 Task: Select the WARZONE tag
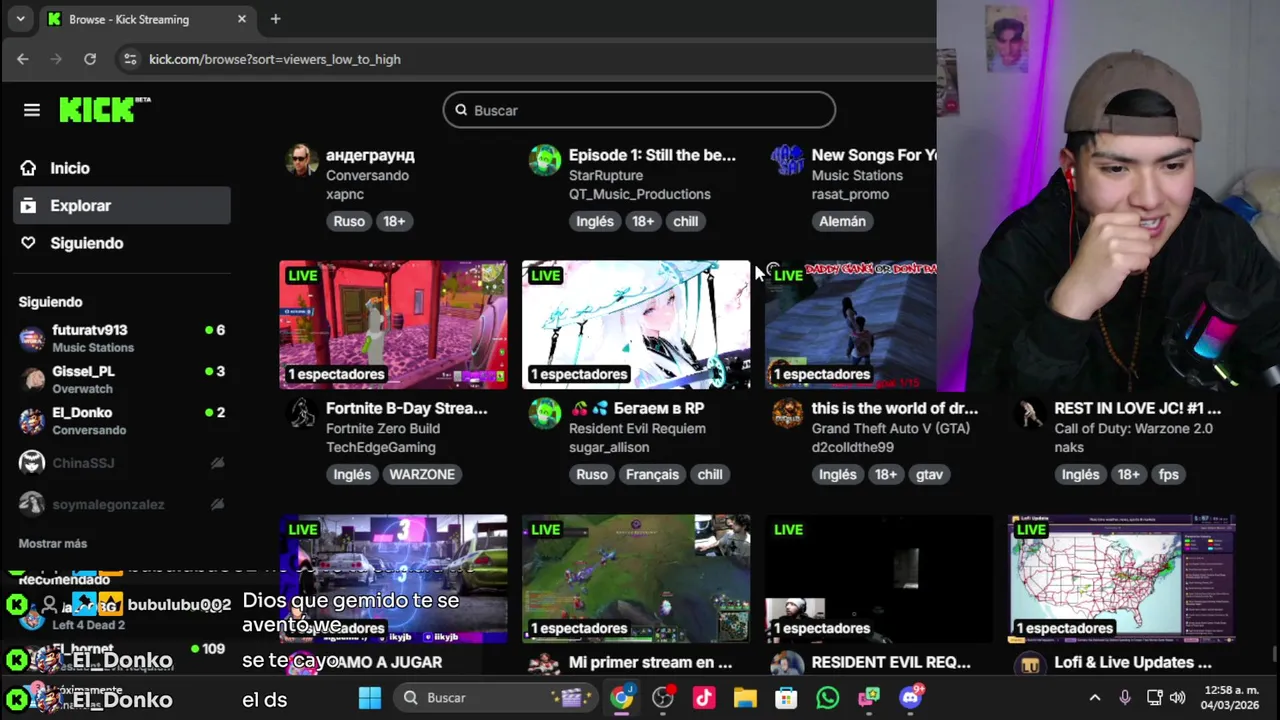(422, 474)
